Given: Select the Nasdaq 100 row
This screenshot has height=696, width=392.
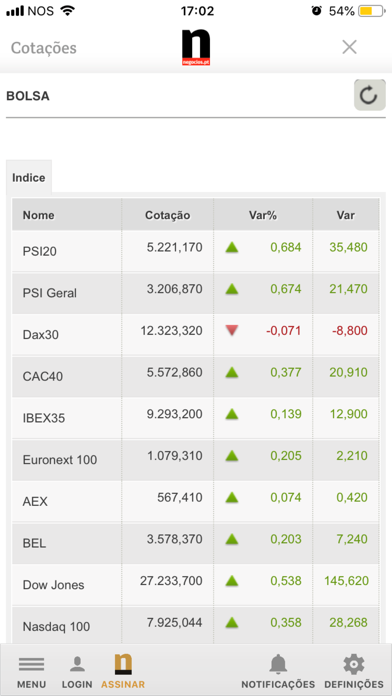Looking at the screenshot, I should (196, 625).
